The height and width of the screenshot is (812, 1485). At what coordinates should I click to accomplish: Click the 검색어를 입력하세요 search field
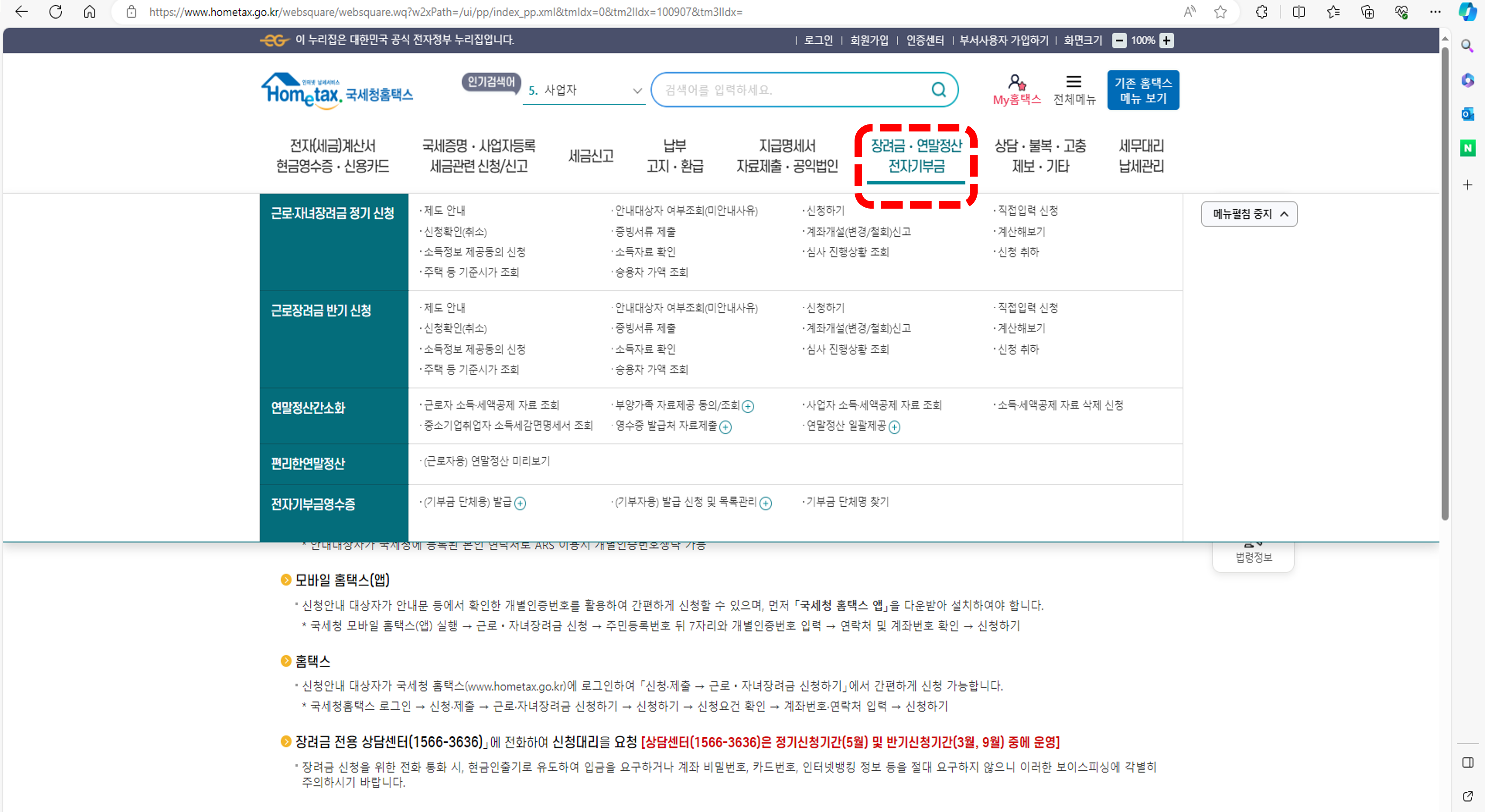tap(790, 90)
